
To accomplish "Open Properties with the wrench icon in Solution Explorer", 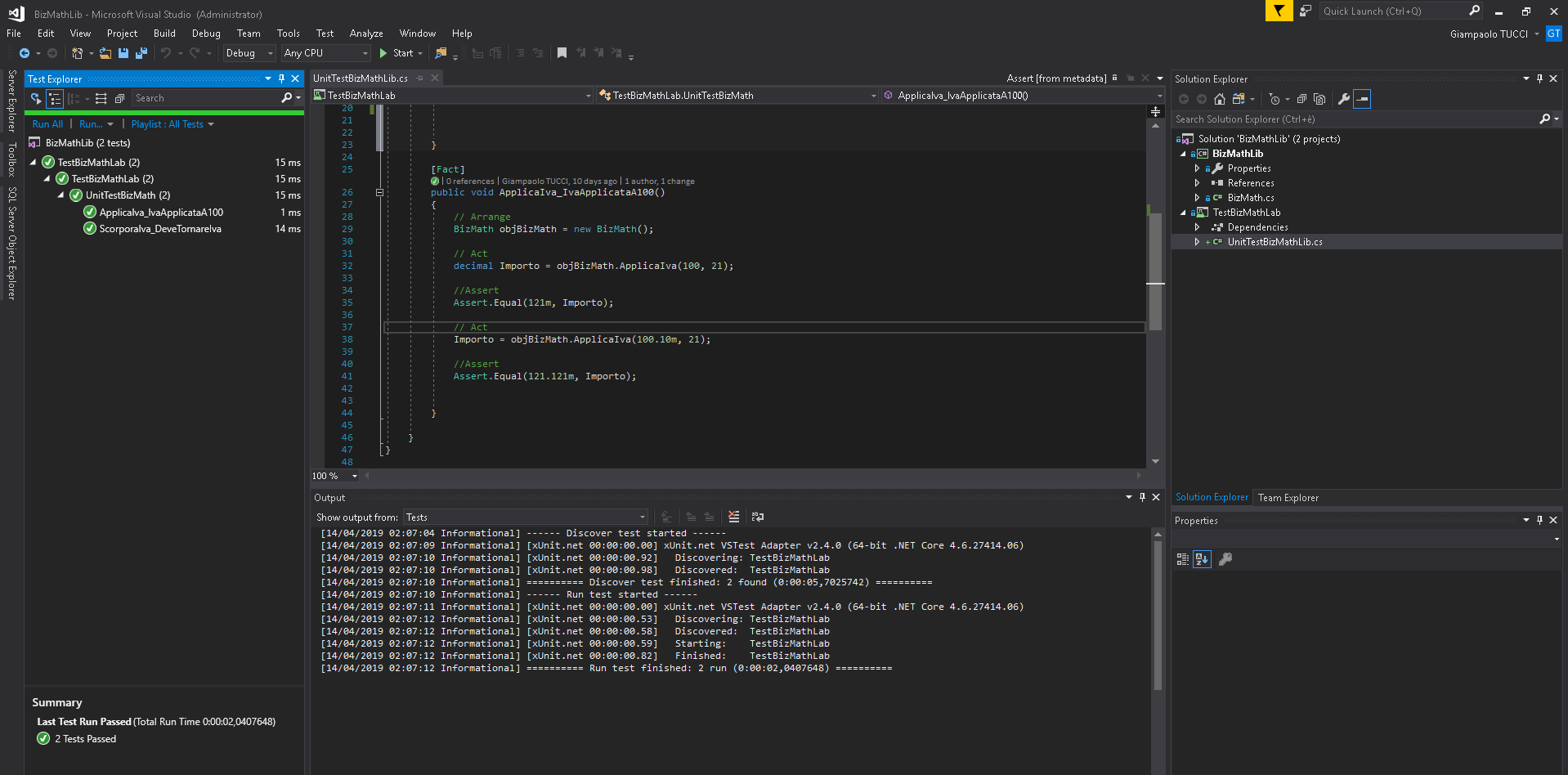I will (x=1343, y=99).
